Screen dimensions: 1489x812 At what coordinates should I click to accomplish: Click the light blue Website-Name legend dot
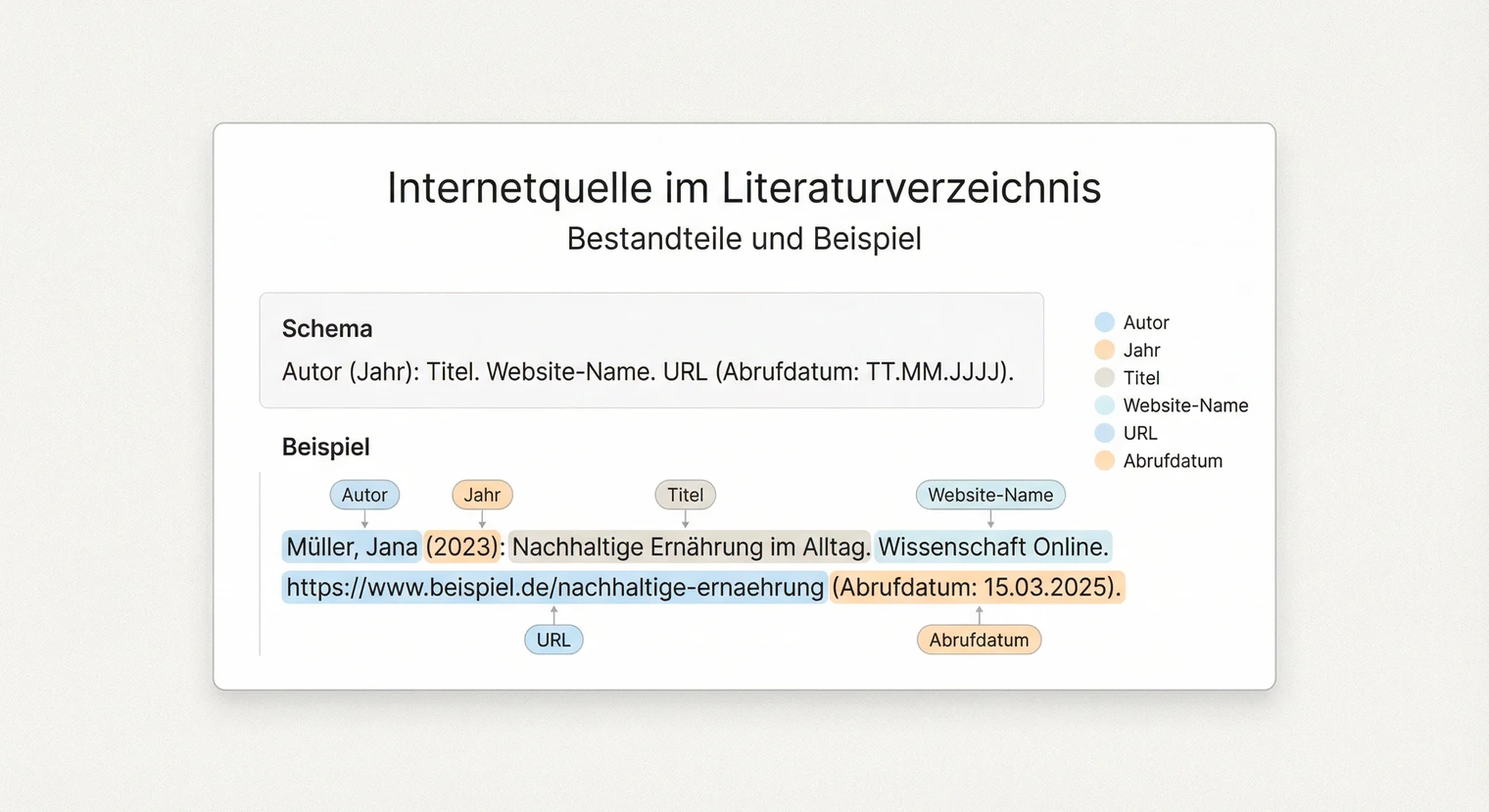click(1105, 405)
